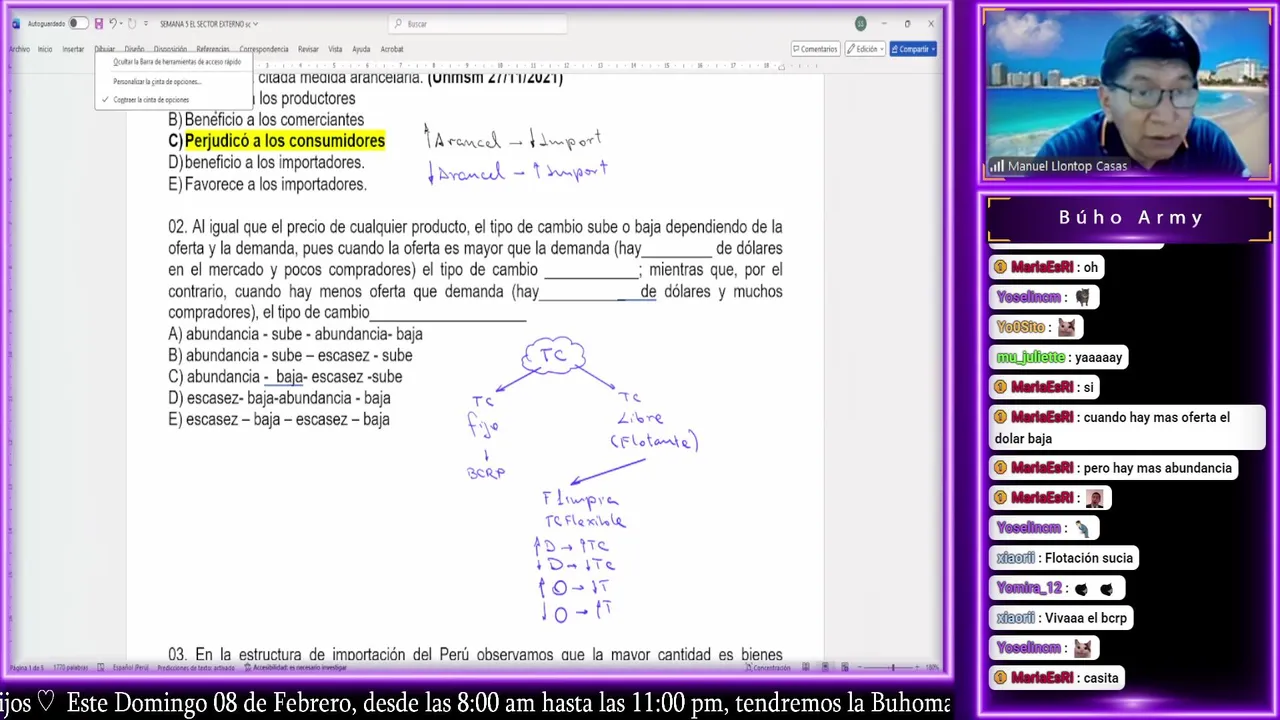
Task: Click the Español (Perú) language indicator
Action: [x=130, y=667]
